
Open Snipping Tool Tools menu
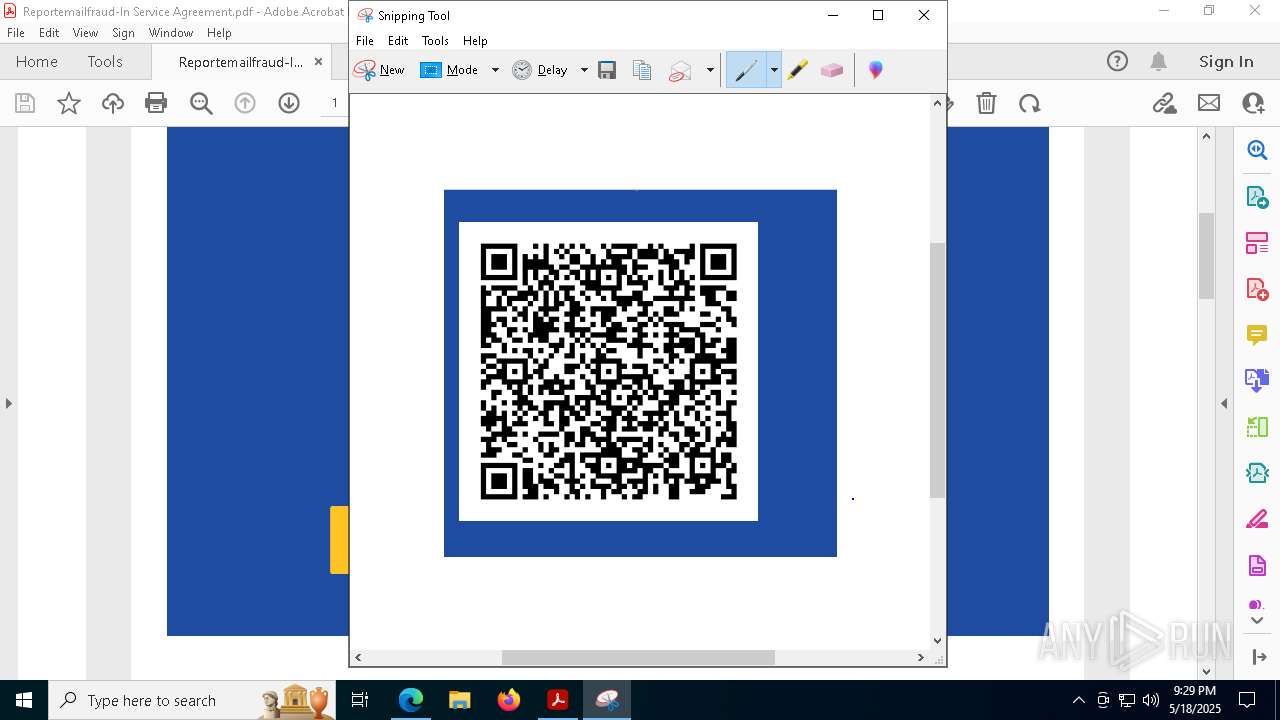pyautogui.click(x=435, y=41)
